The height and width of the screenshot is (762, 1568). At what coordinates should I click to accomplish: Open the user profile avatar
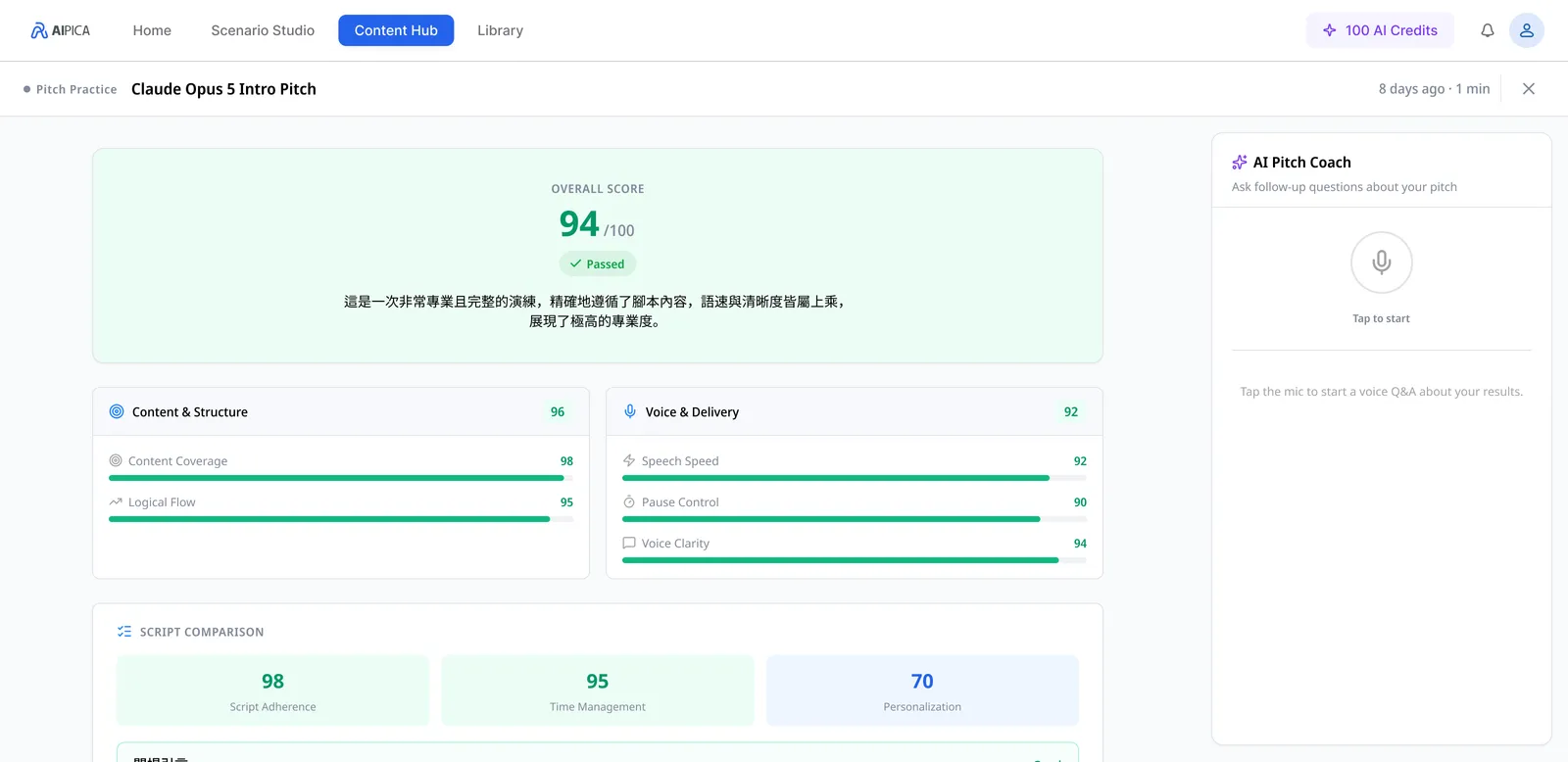point(1526,30)
